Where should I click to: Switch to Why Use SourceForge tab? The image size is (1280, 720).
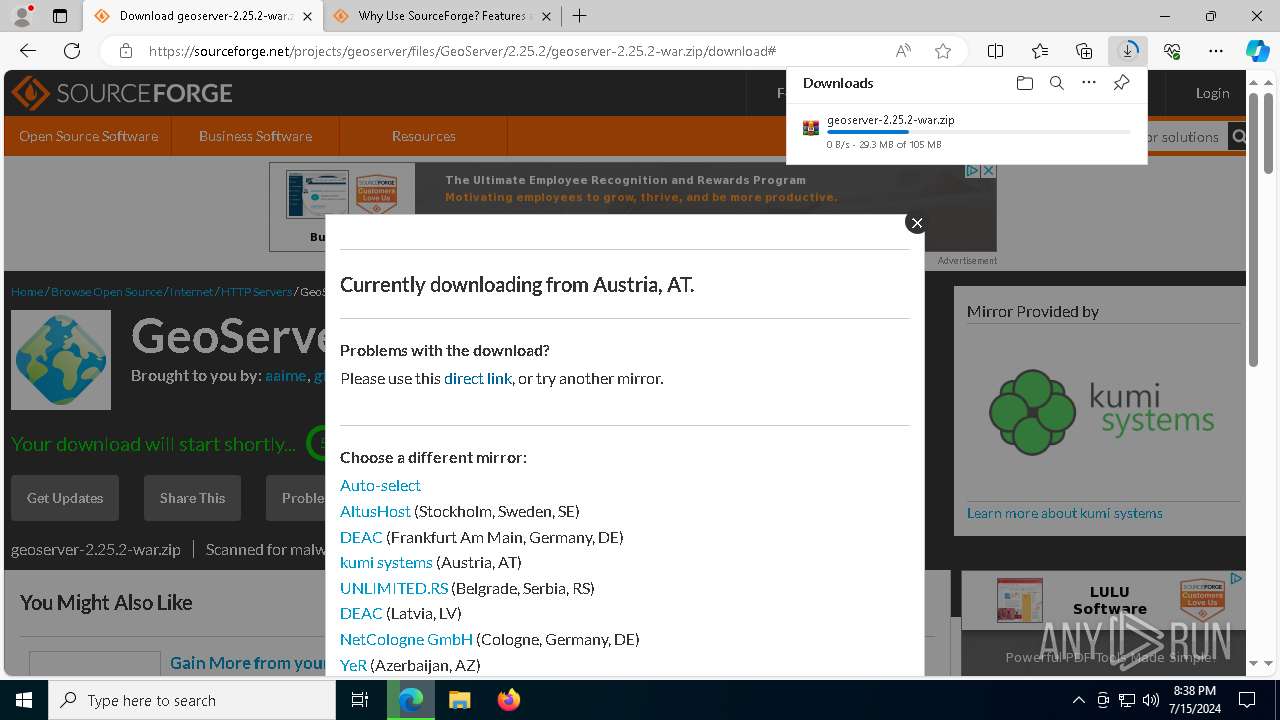tap(440, 16)
